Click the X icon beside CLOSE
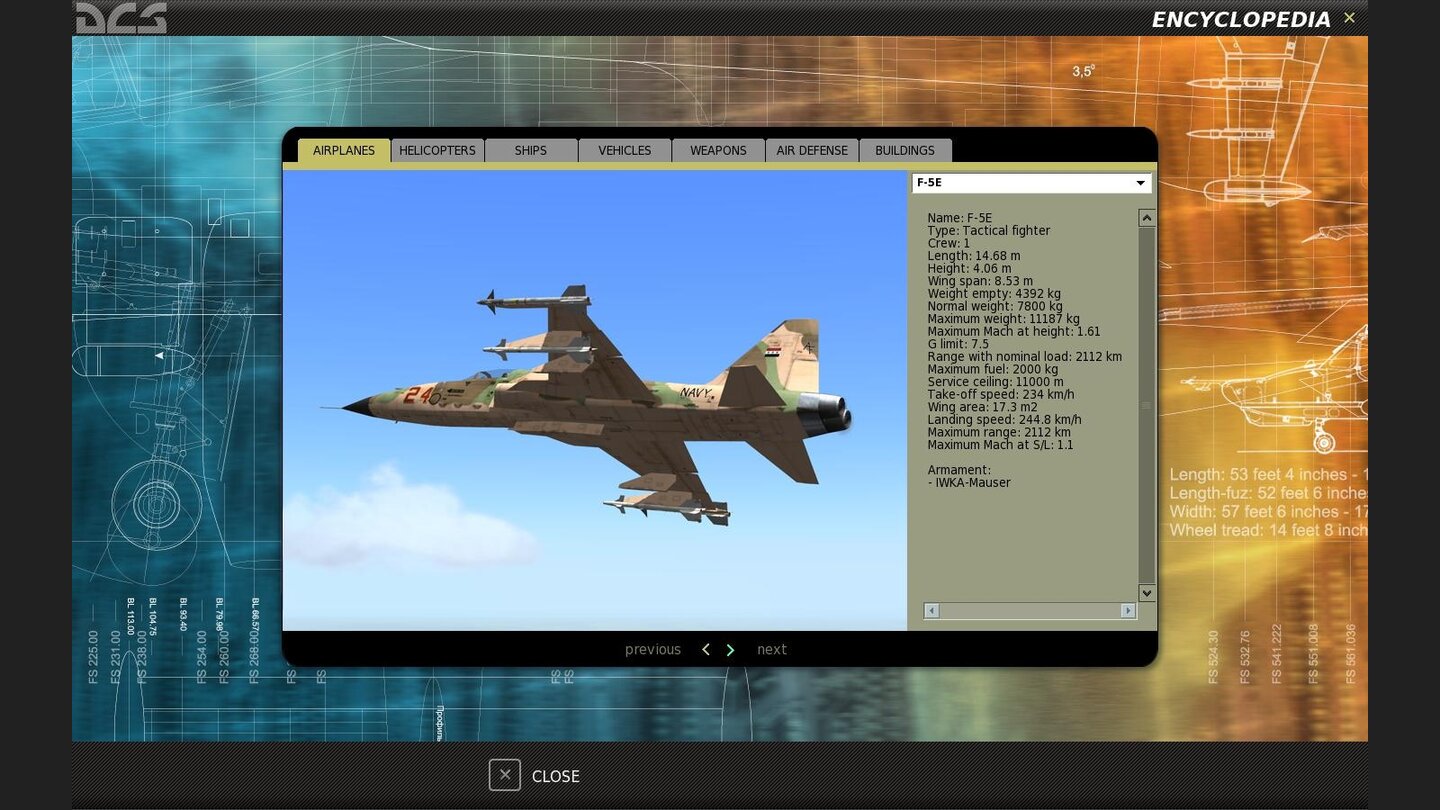The width and height of the screenshot is (1440, 810). [x=505, y=775]
